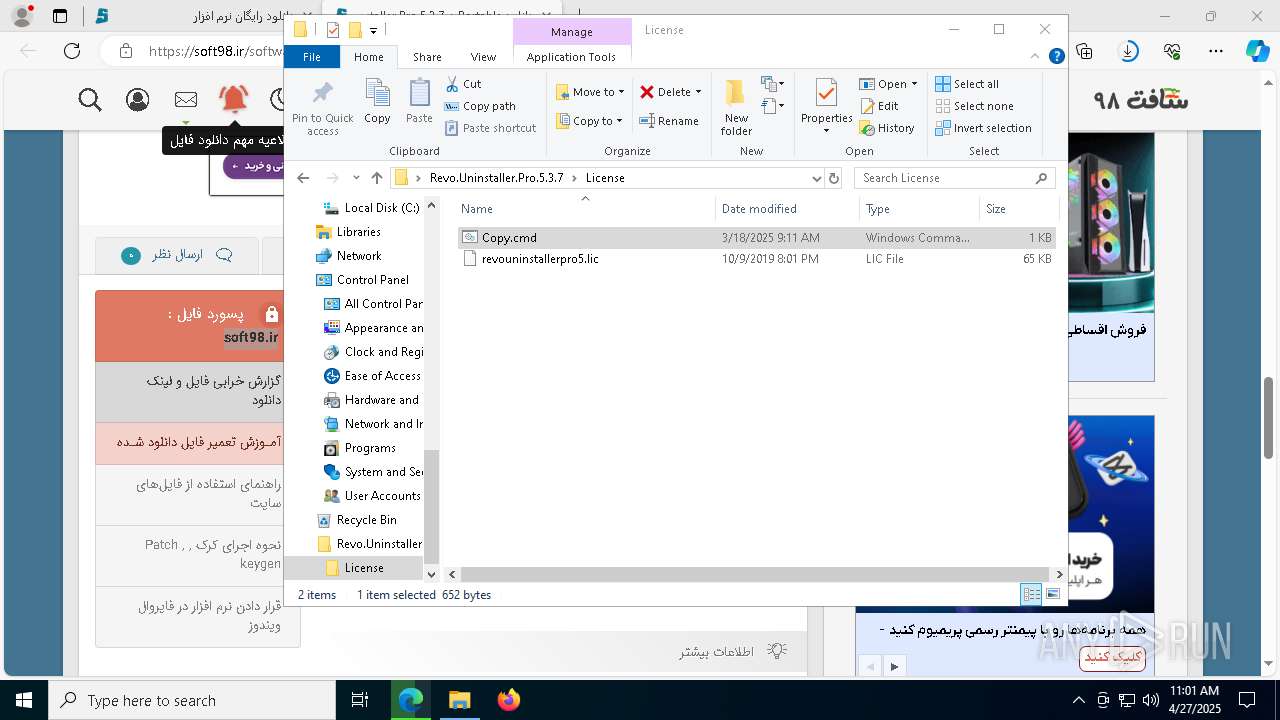Image resolution: width=1280 pixels, height=720 pixels.
Task: Click the Paste ribbon icon
Action: tap(419, 101)
